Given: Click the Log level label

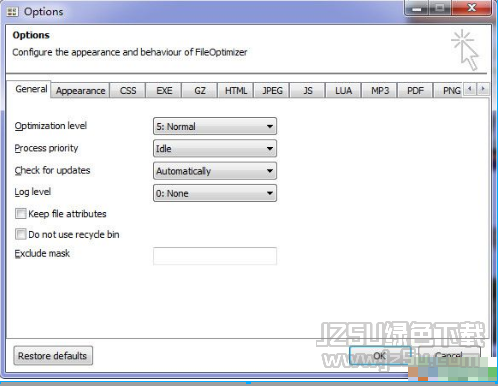Looking at the screenshot, I should tap(32, 192).
